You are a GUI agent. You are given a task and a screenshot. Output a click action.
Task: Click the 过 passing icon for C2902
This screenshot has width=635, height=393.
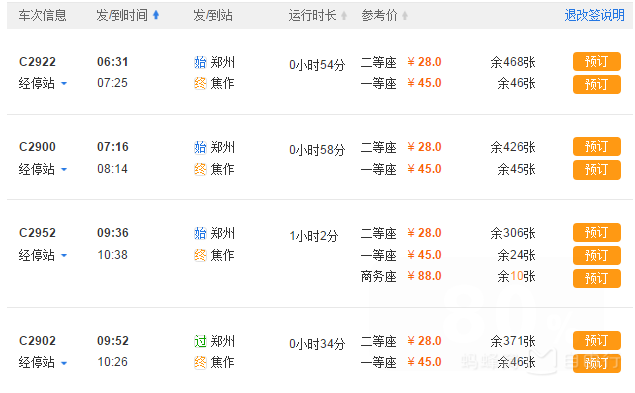pos(200,341)
